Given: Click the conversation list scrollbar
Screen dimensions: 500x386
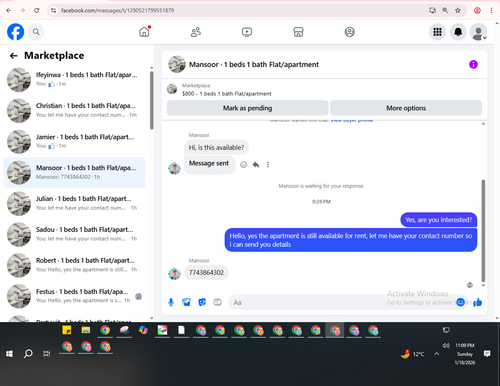Looking at the screenshot, I should [x=152, y=100].
